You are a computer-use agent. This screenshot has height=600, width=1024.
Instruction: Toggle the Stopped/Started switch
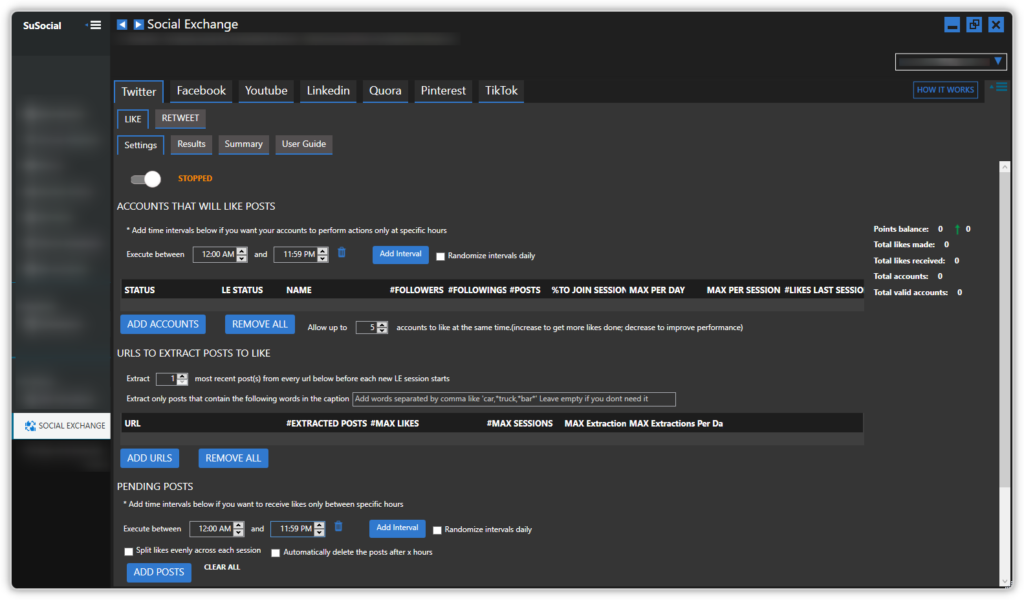(145, 179)
